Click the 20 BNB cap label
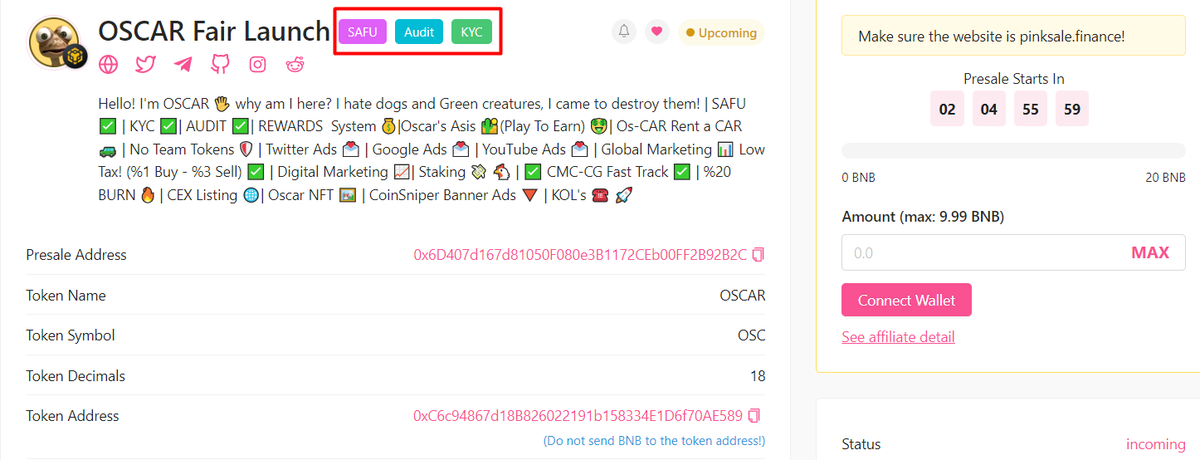 [x=1165, y=177]
